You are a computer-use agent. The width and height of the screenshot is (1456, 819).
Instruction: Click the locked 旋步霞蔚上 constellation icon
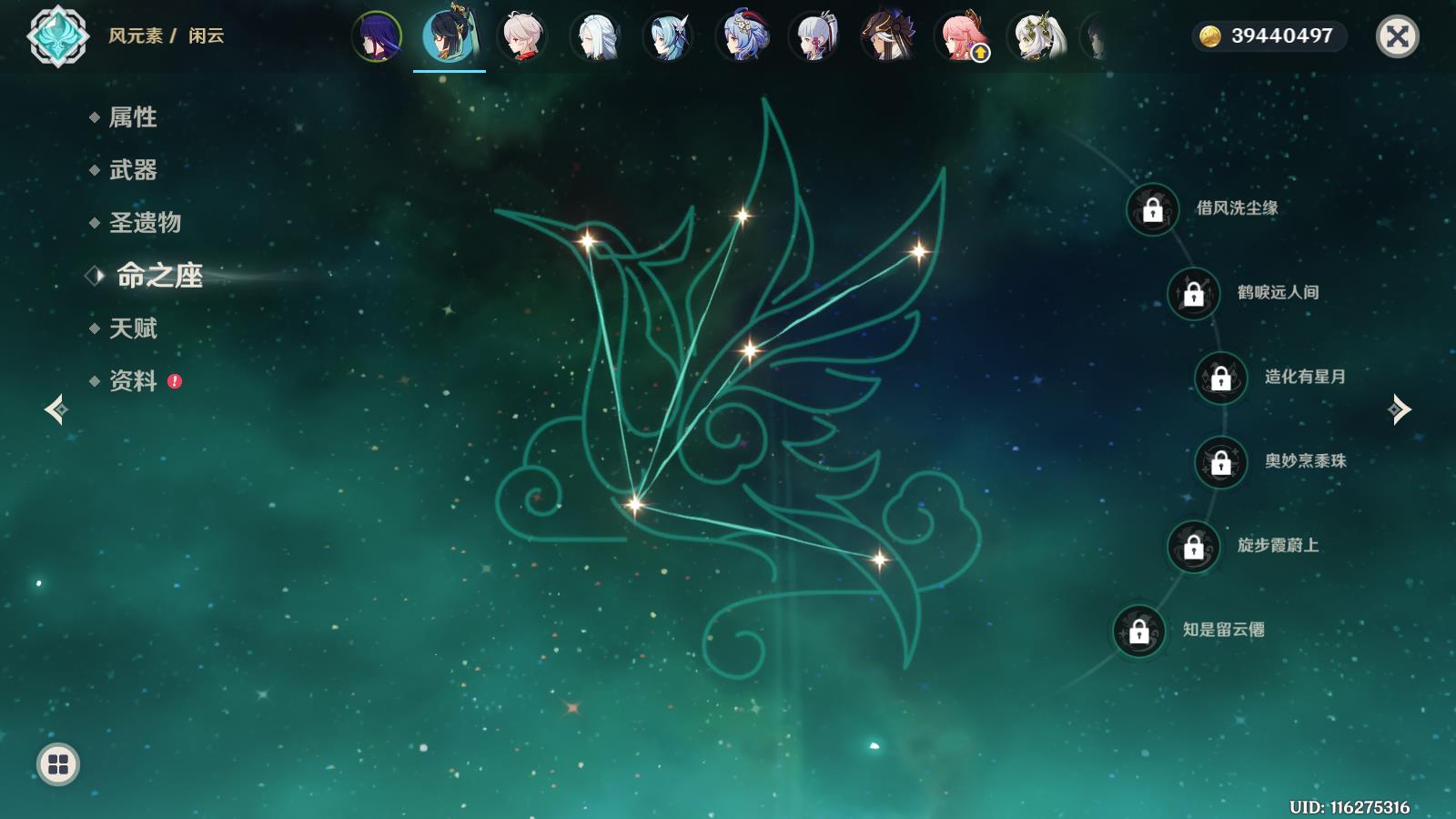pos(1194,547)
